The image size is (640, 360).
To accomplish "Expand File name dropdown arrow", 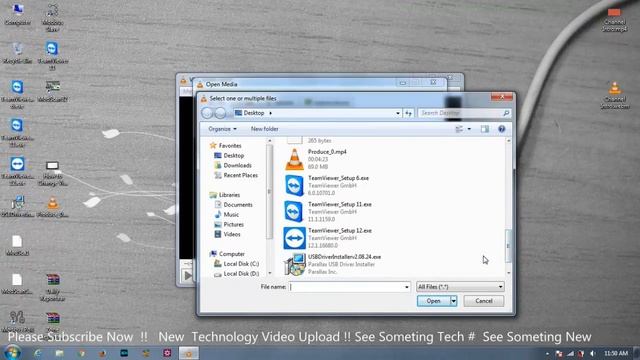I will (407, 287).
